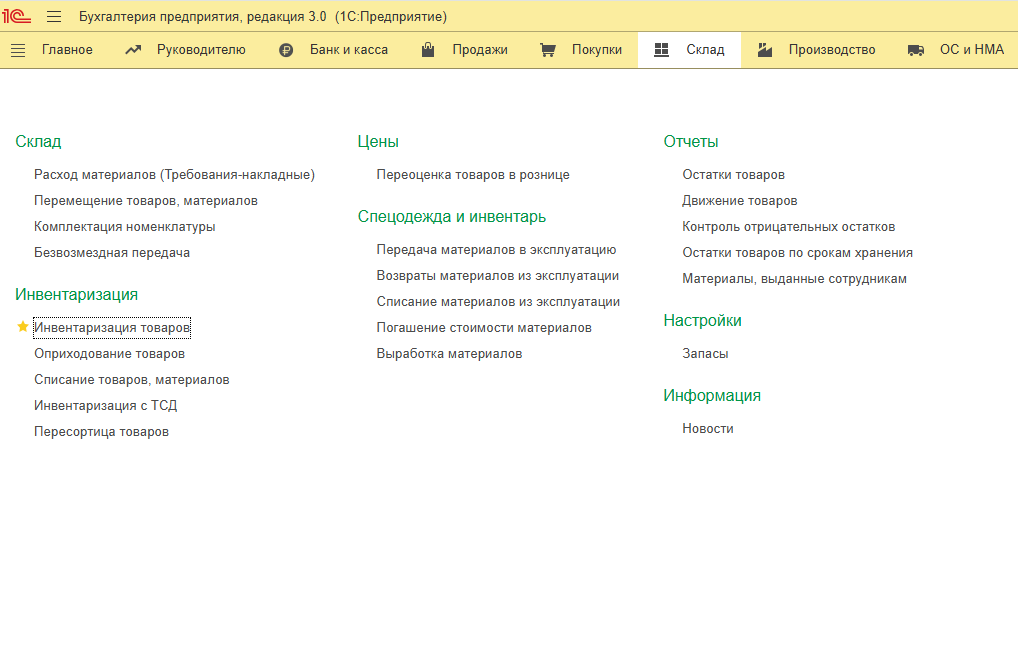
Task: Open Расход материалов (Требования-накладные)
Action: (x=174, y=175)
